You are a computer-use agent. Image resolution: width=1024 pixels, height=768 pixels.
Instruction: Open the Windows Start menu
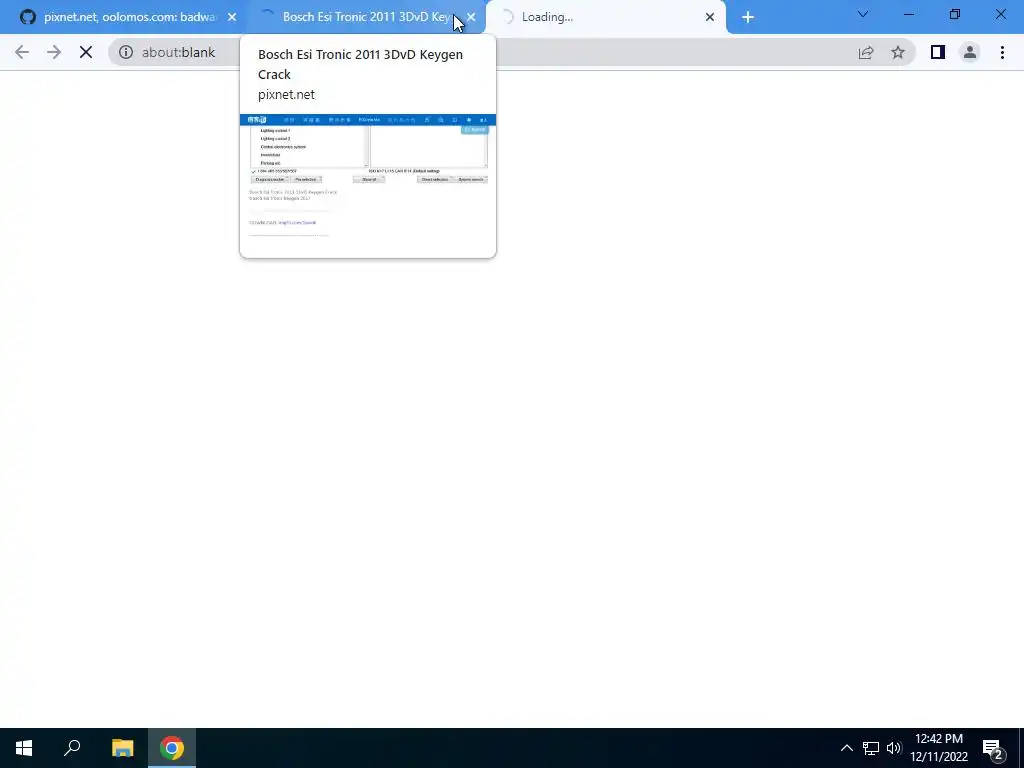pyautogui.click(x=24, y=748)
